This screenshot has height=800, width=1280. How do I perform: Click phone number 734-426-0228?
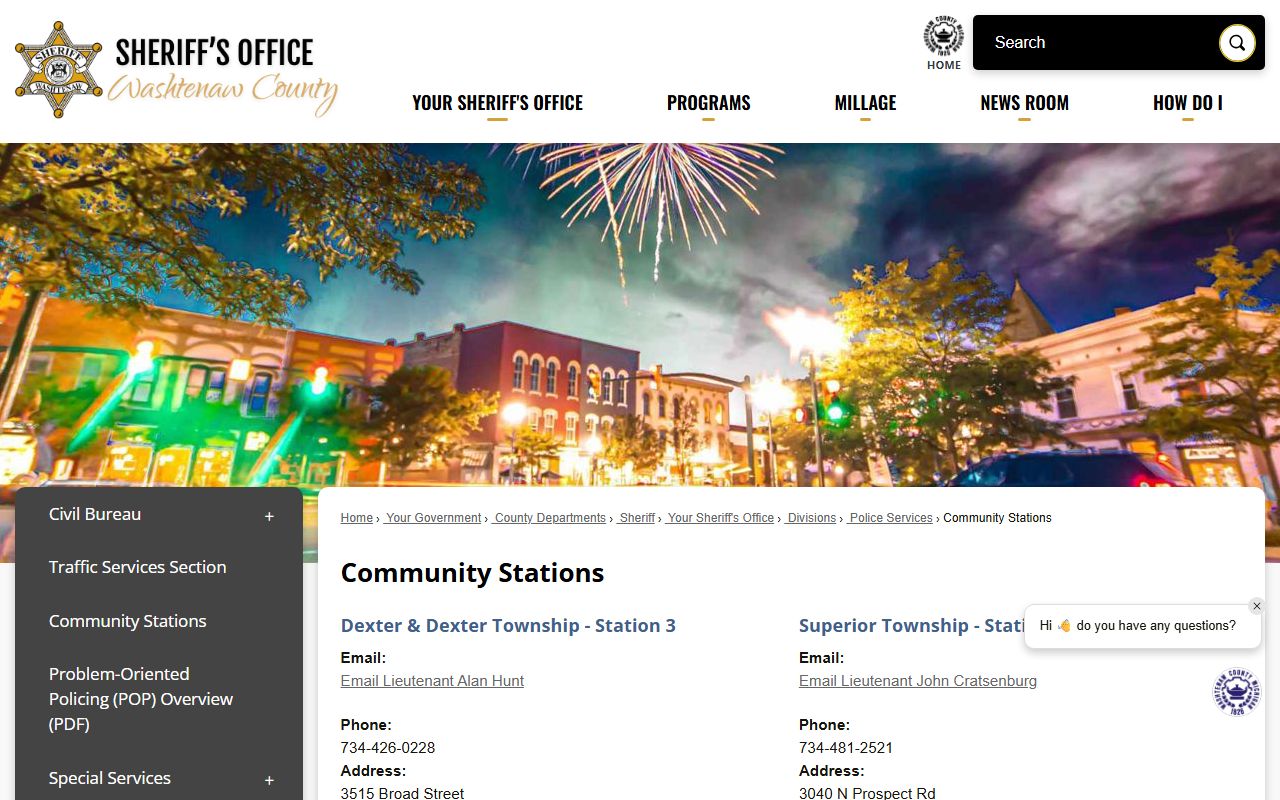point(388,748)
